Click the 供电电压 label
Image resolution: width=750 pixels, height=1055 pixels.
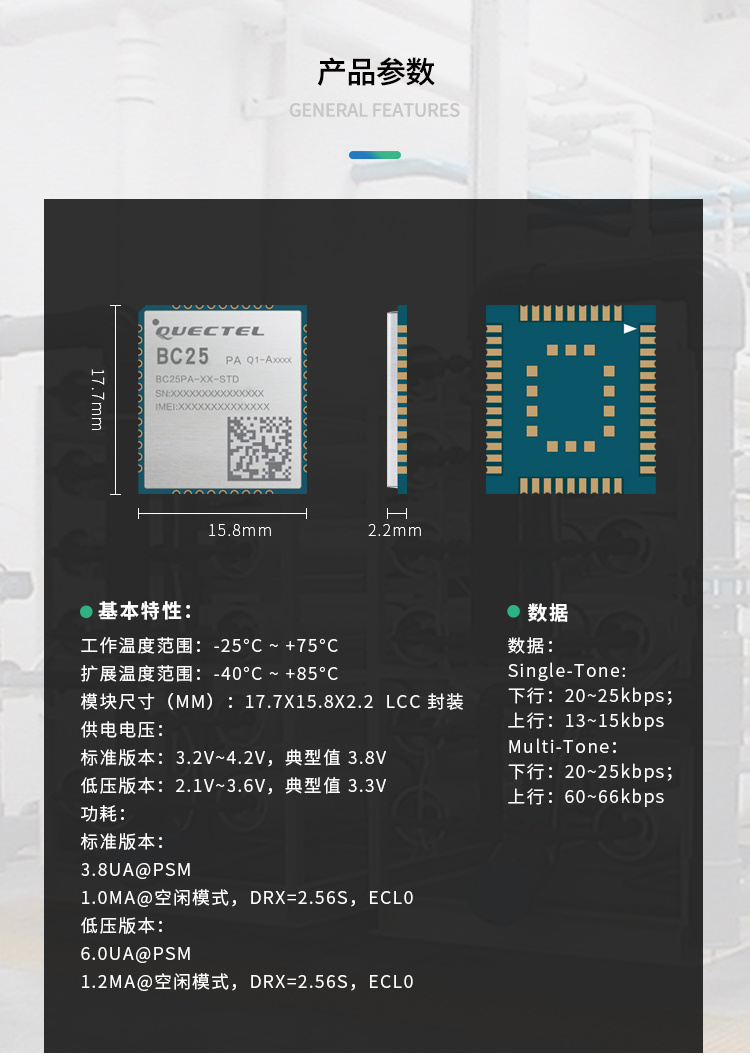pyautogui.click(x=122, y=730)
